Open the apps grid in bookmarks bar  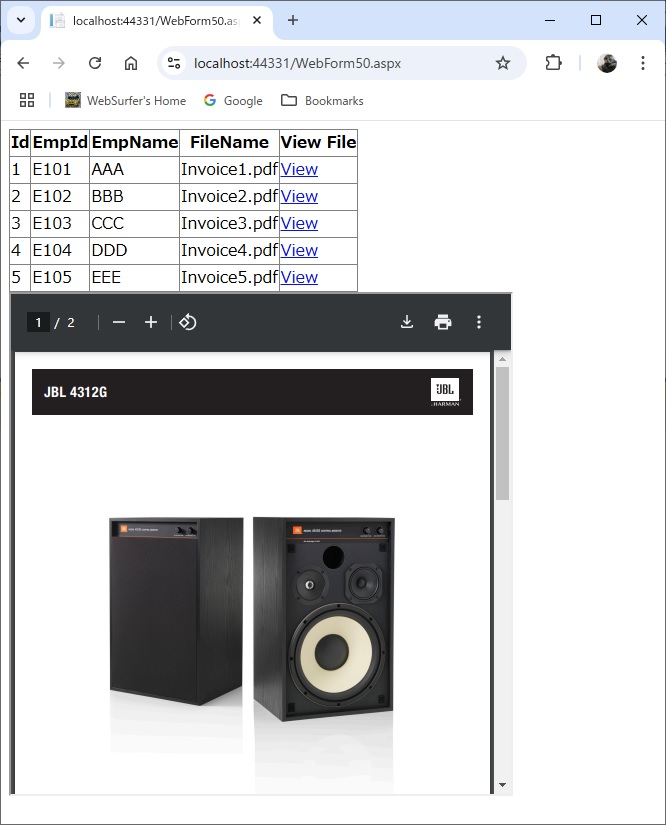pyautogui.click(x=27, y=100)
